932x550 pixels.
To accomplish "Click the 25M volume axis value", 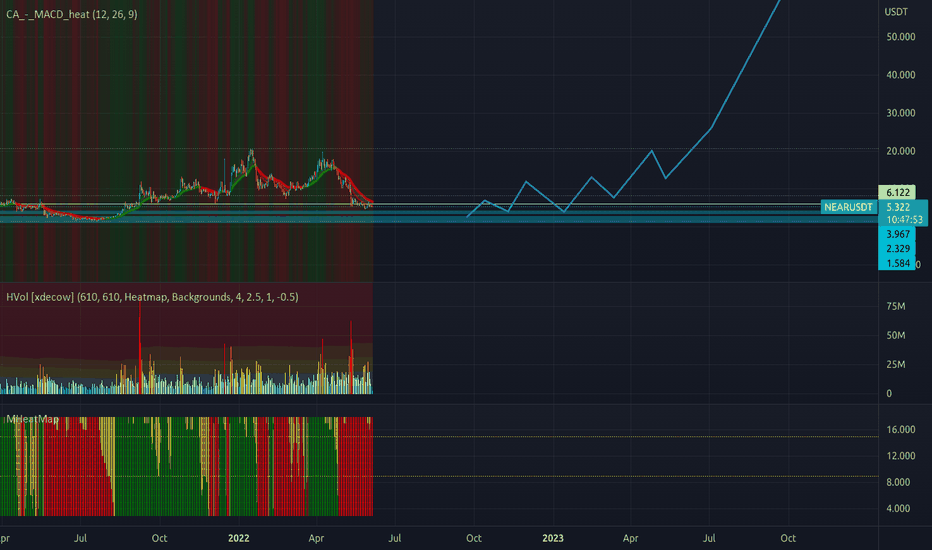I will [896, 364].
